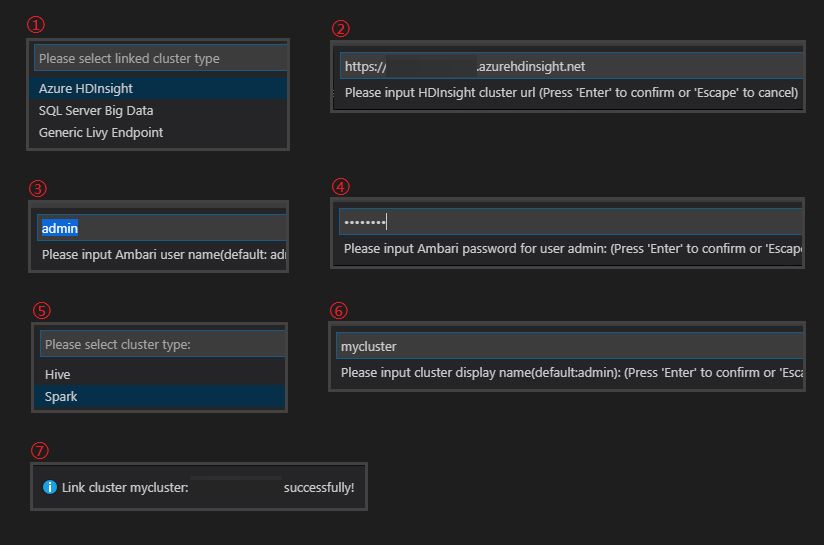Click the Ambari user name field with admin
This screenshot has height=545, width=824.
click(162, 228)
